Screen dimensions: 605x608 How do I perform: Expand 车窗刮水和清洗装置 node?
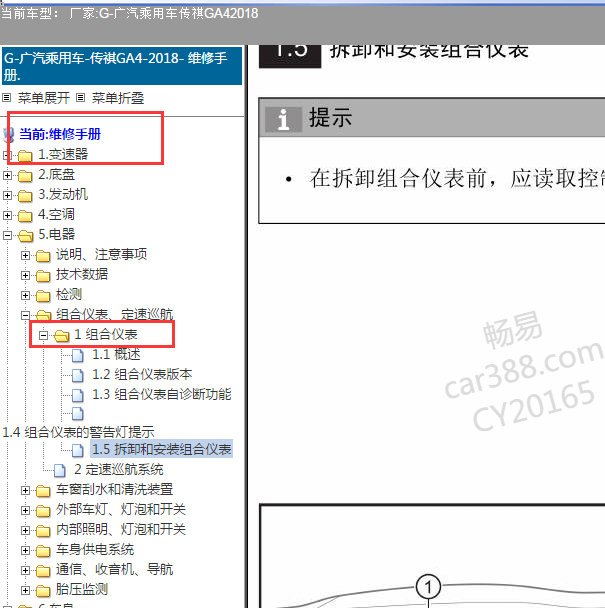(25, 491)
